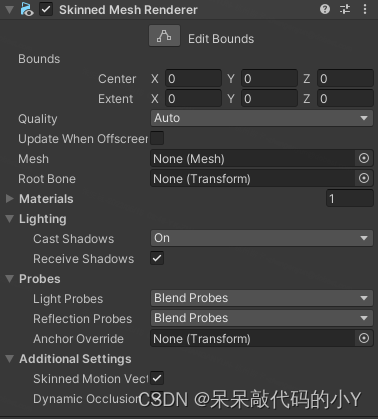Click the Center X bounds input field
Viewport: 378px width, 419px height.
193,79
